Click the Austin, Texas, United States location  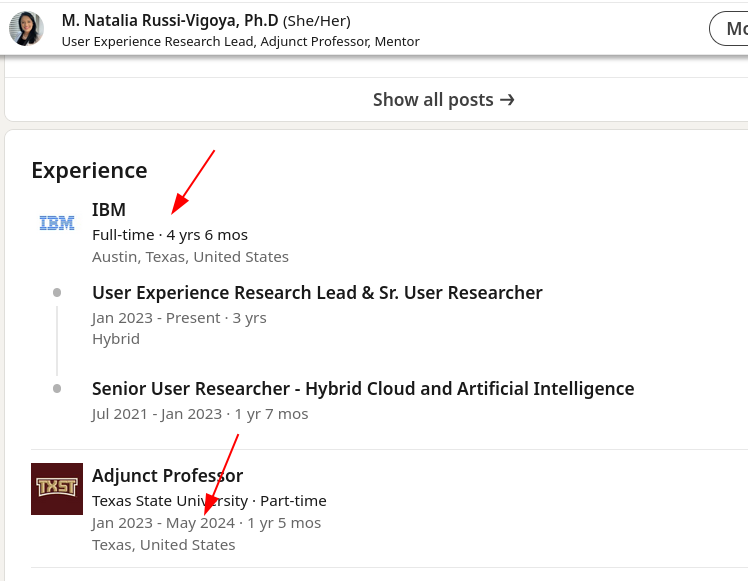click(x=190, y=257)
